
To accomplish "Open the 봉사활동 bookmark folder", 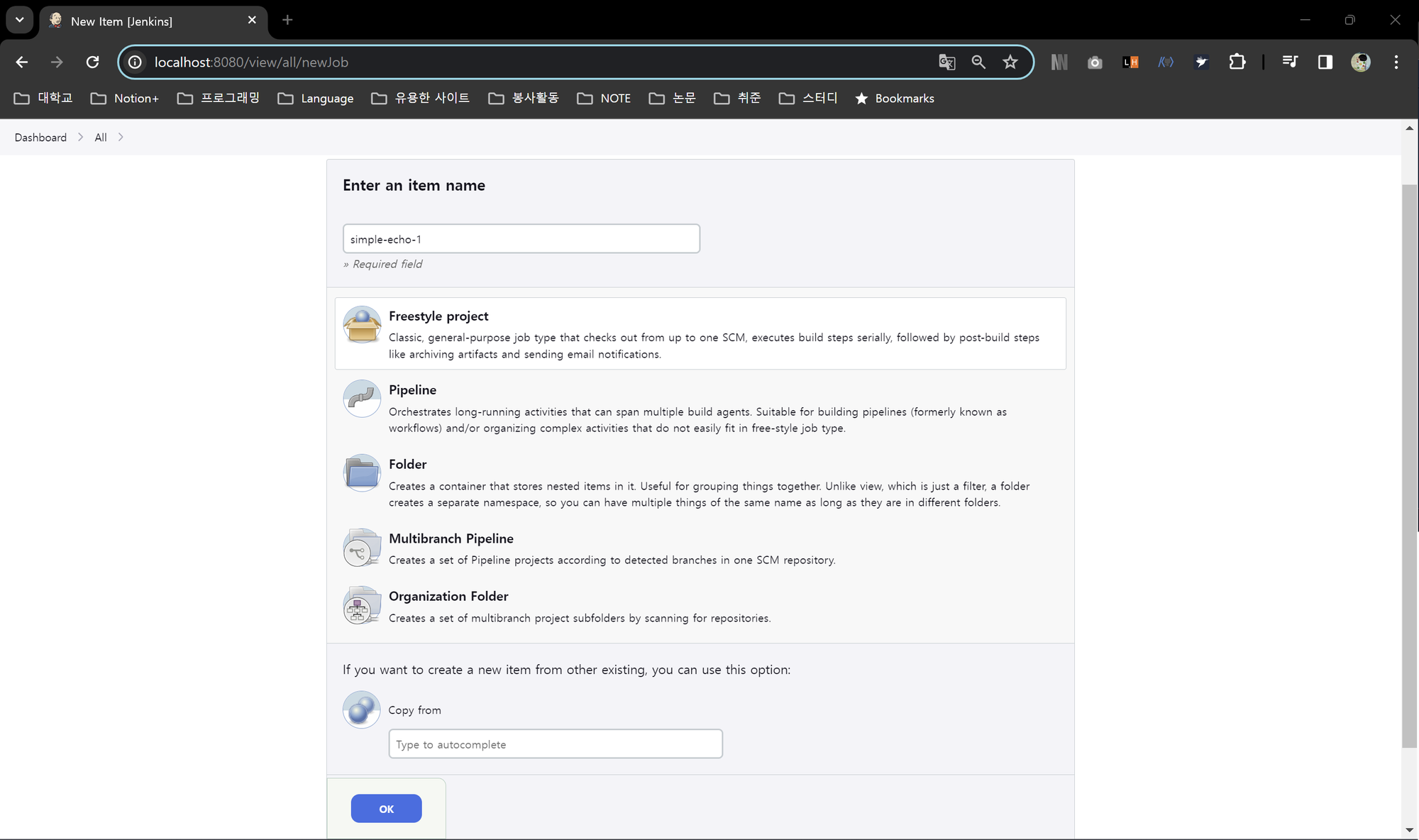I will (x=524, y=98).
